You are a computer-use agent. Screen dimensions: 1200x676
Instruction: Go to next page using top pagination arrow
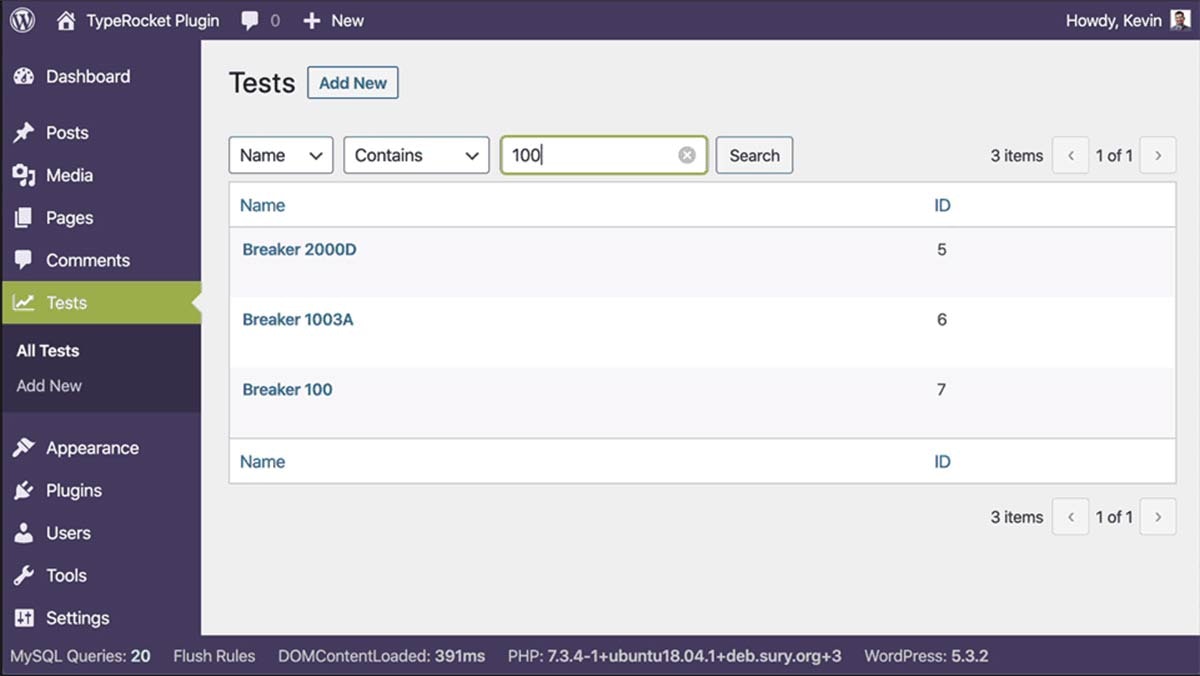[x=1158, y=155]
